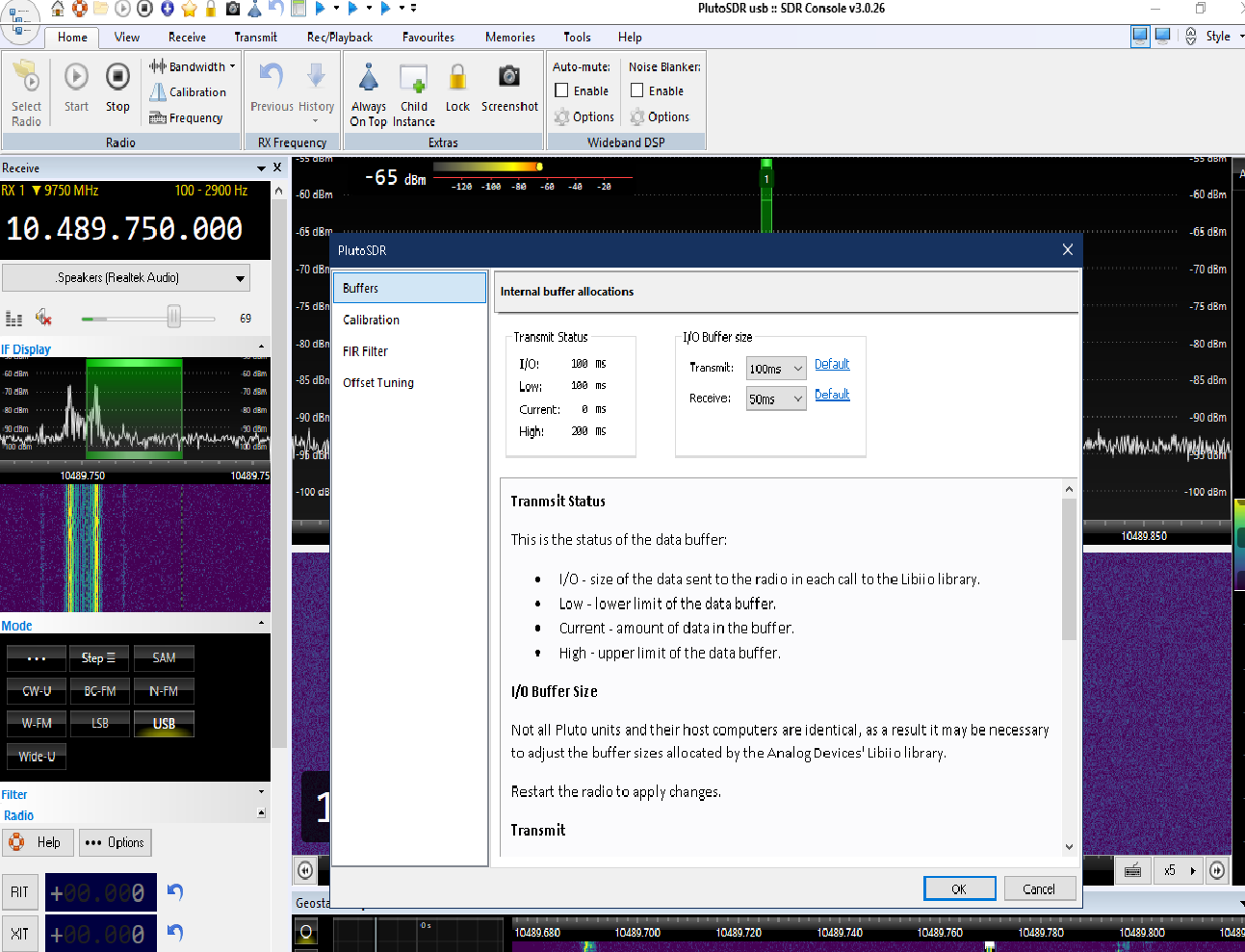
Task: Click the Lock padlock icon
Action: point(457,77)
